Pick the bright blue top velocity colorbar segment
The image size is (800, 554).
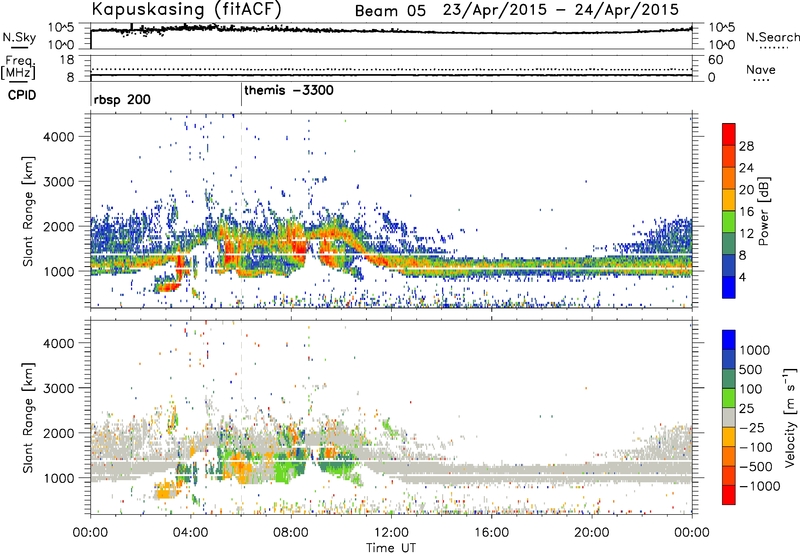click(x=729, y=339)
